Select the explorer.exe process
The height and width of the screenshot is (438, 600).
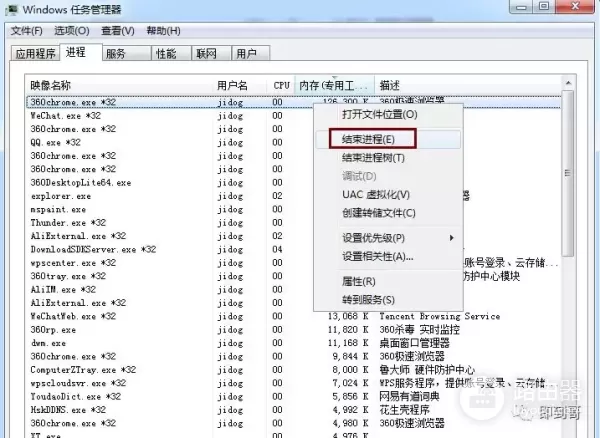click(x=60, y=196)
